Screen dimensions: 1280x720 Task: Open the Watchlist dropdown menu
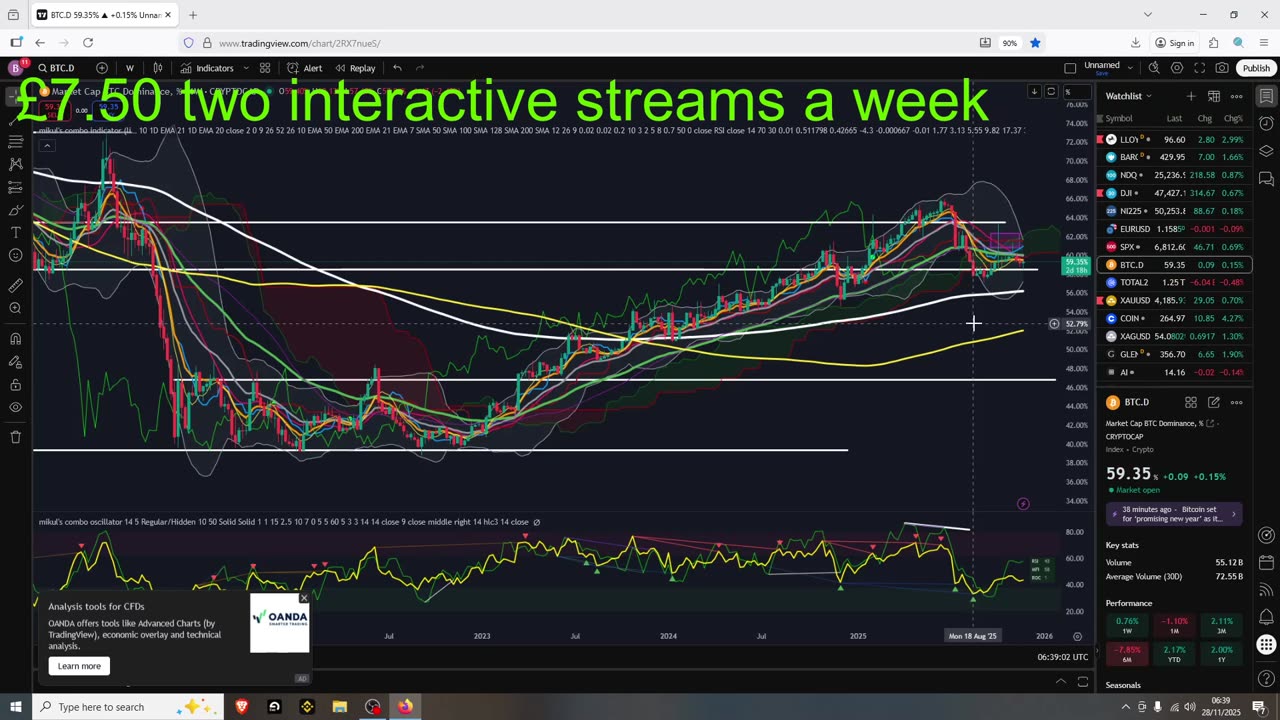click(x=1129, y=96)
